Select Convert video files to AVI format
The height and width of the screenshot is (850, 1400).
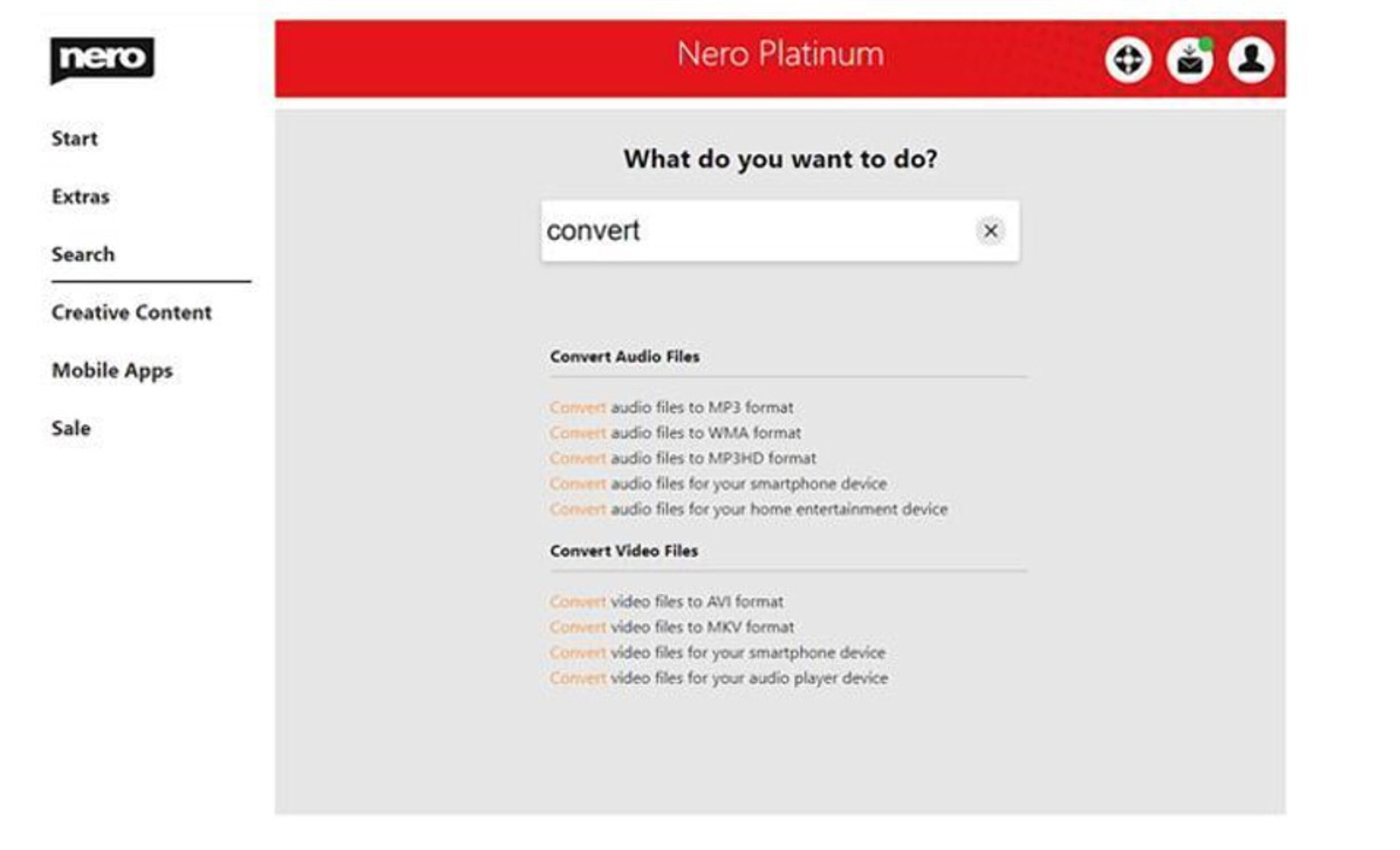(x=666, y=602)
